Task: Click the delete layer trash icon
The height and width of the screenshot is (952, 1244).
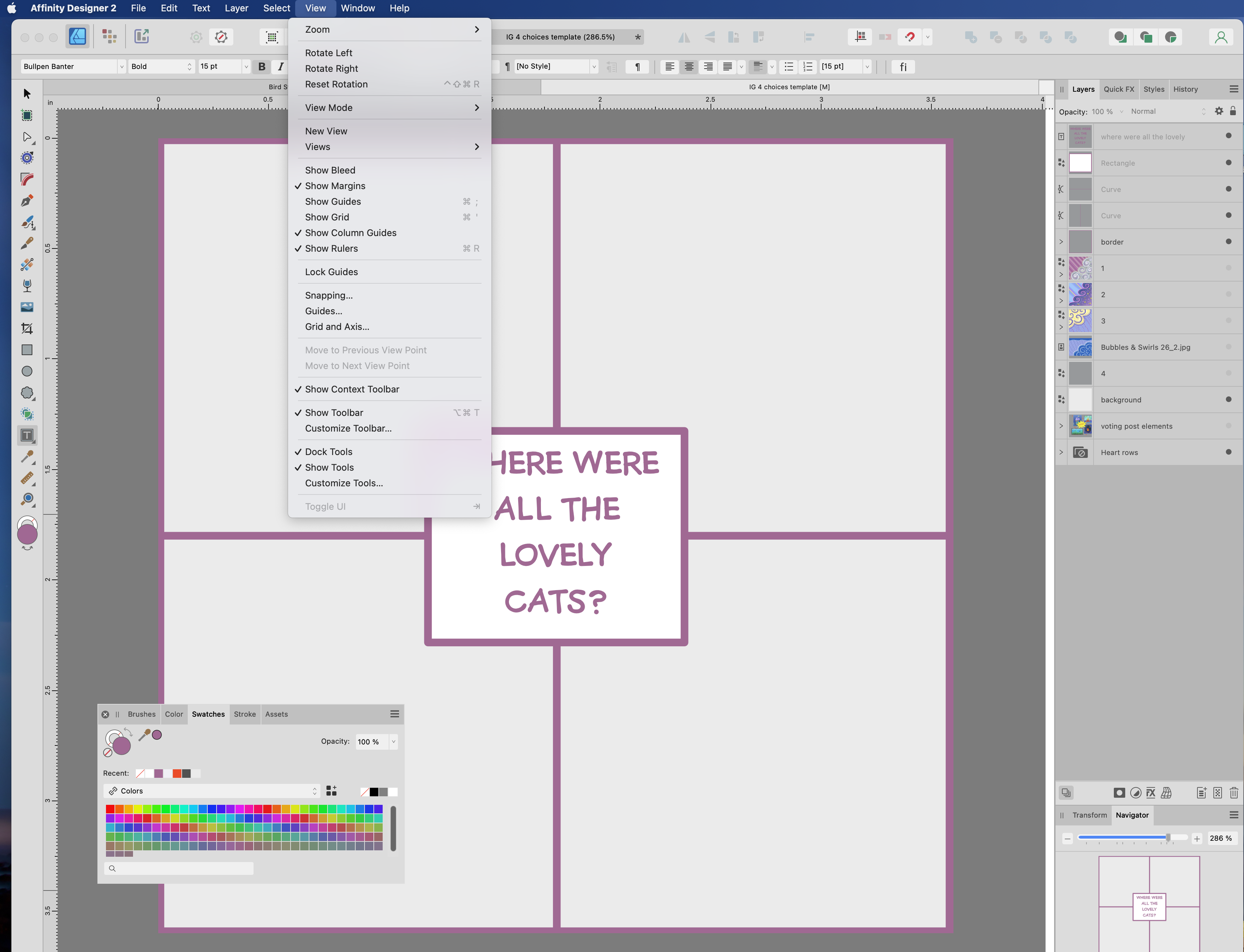Action: click(x=1234, y=793)
